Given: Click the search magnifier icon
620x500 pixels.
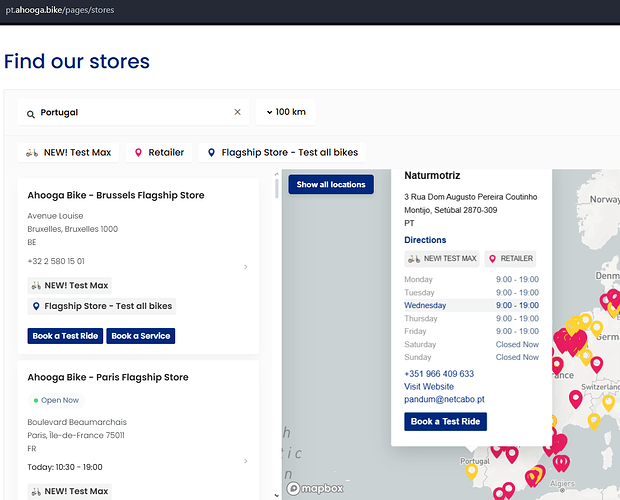Looking at the screenshot, I should (x=30, y=114).
